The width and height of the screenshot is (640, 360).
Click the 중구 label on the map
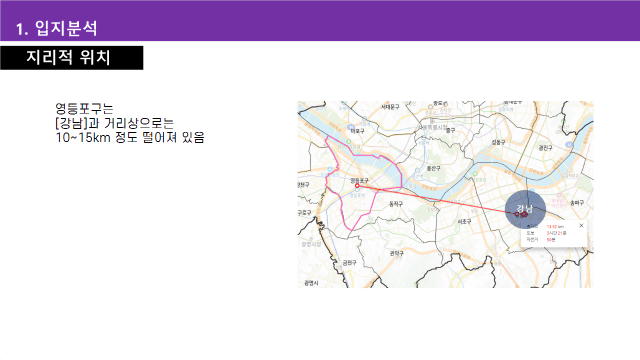(x=450, y=130)
